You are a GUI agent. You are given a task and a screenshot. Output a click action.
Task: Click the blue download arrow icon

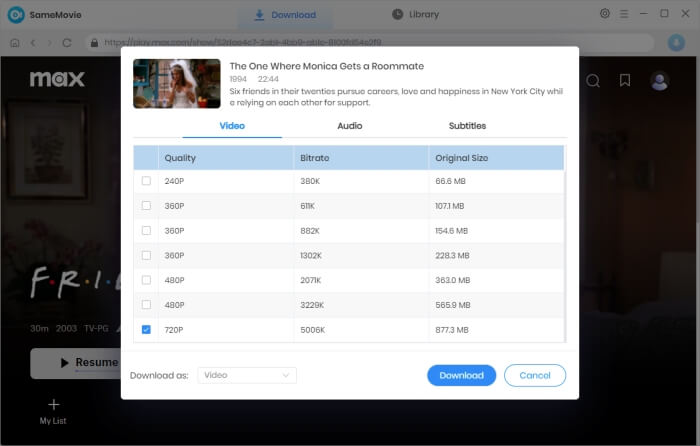(x=676, y=43)
